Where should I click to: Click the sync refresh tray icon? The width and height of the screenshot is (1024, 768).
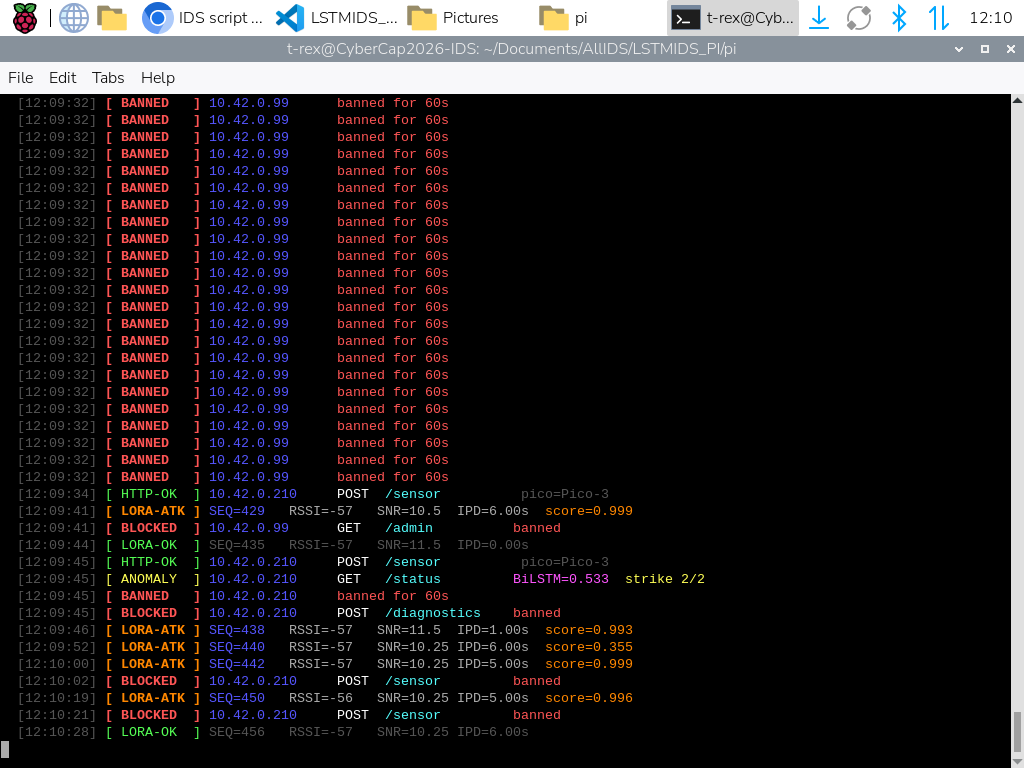859,18
